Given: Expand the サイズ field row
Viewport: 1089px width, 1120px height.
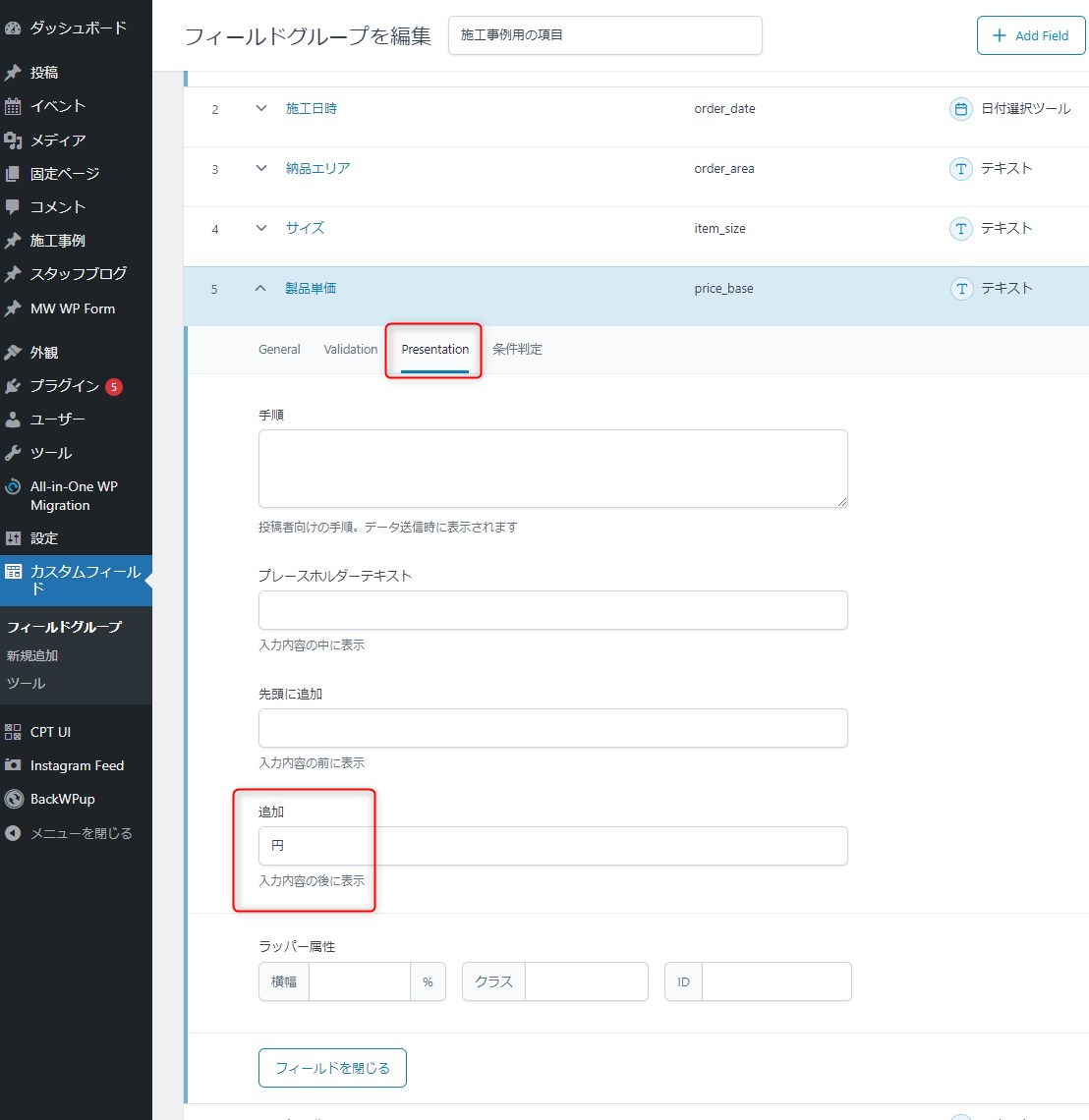Looking at the screenshot, I should [x=260, y=228].
